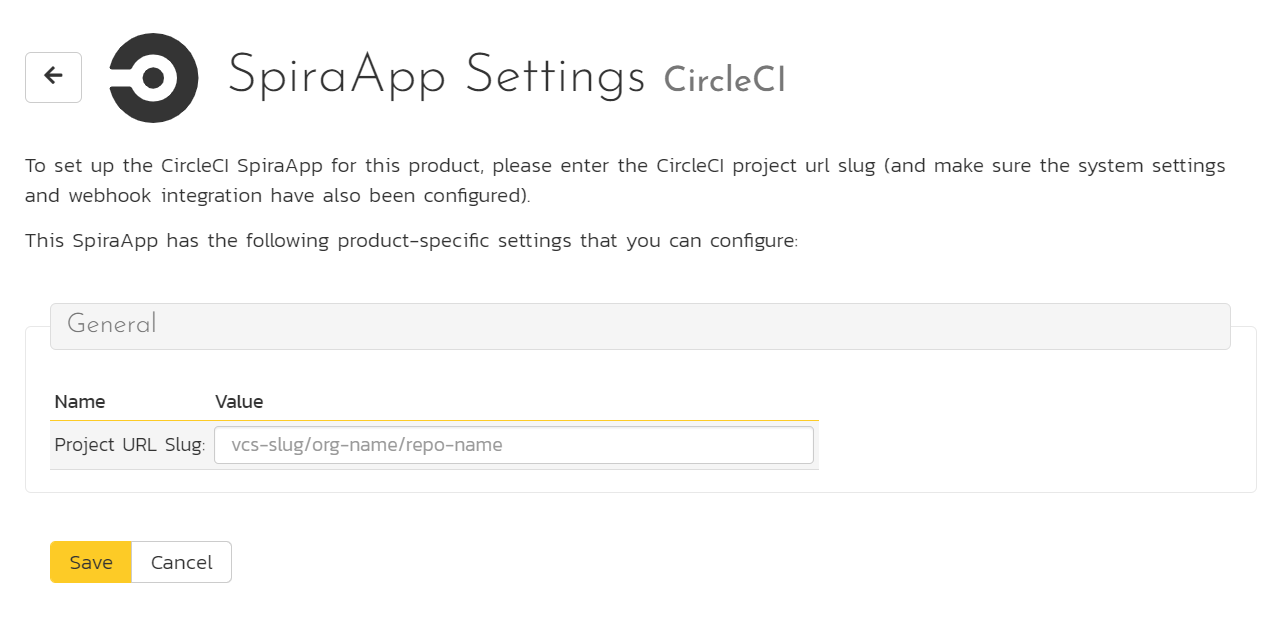Image resolution: width=1270 pixels, height=621 pixels.
Task: Save the SpiraApp settings
Action: [x=91, y=562]
